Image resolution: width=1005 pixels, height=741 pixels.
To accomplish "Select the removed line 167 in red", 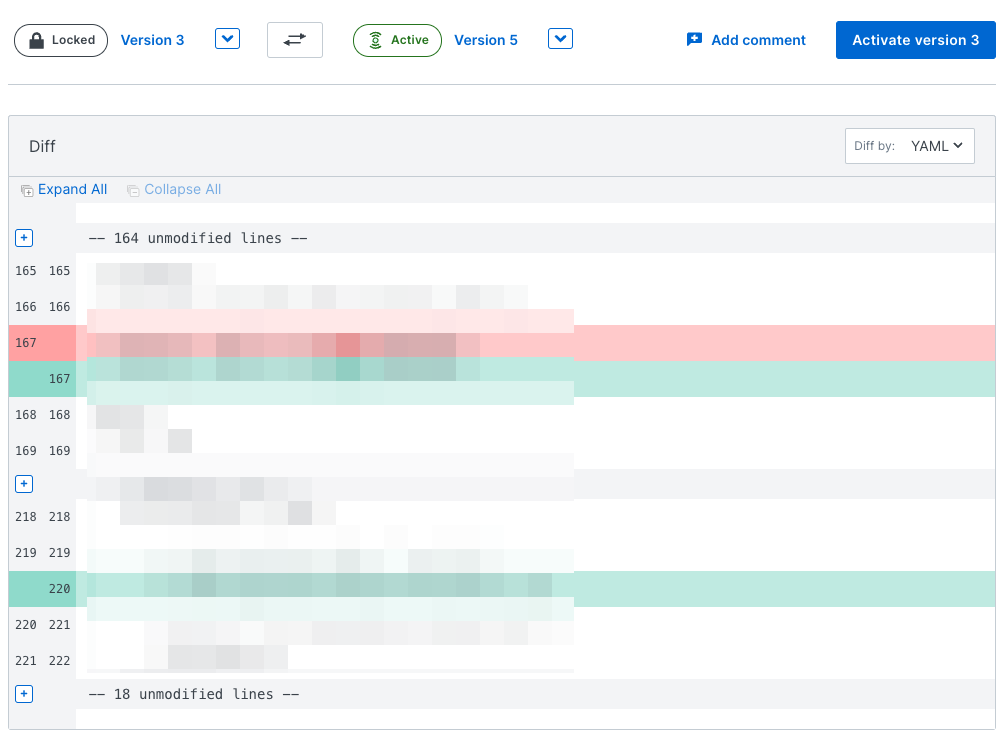I will [x=500, y=343].
